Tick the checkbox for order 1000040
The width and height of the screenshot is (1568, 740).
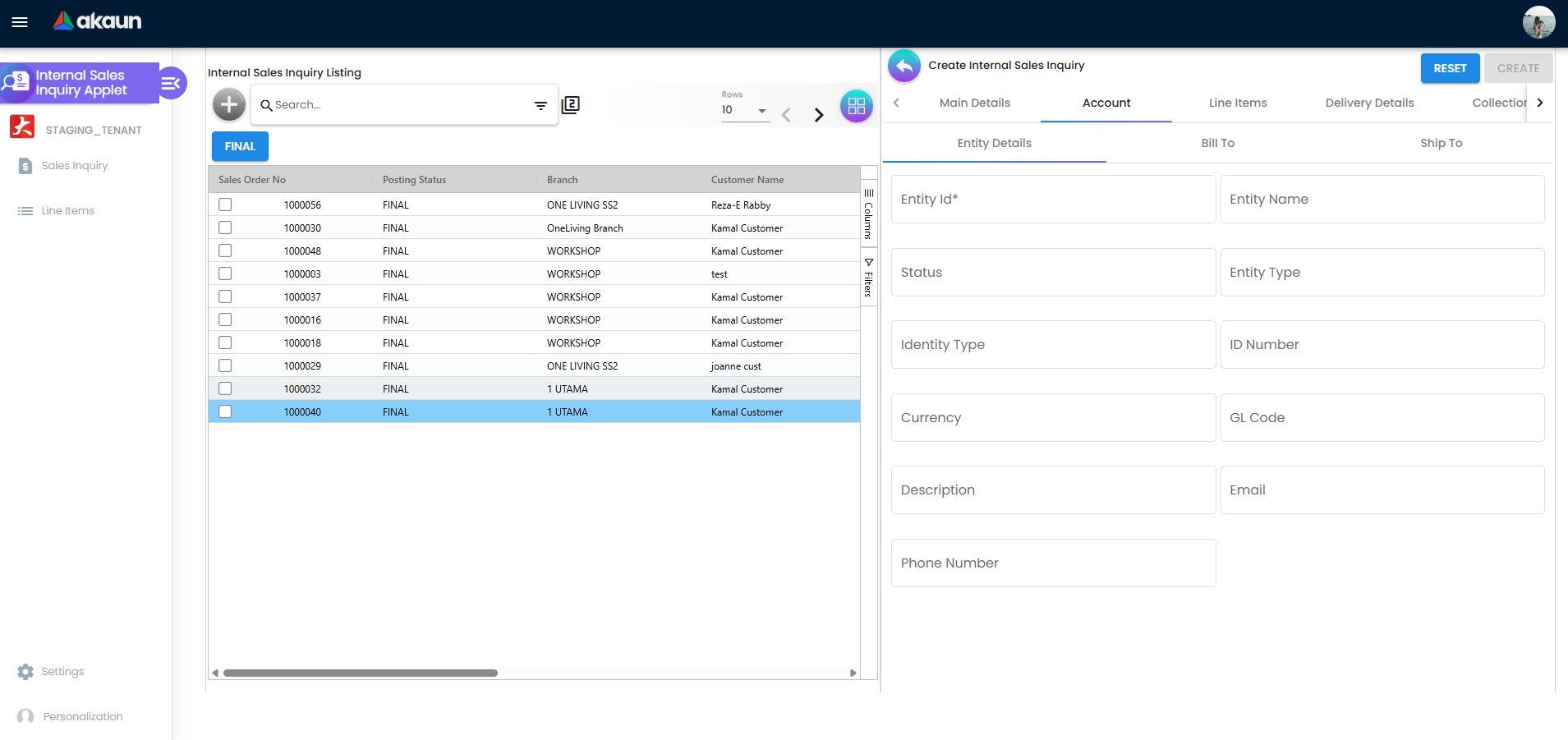click(x=225, y=411)
